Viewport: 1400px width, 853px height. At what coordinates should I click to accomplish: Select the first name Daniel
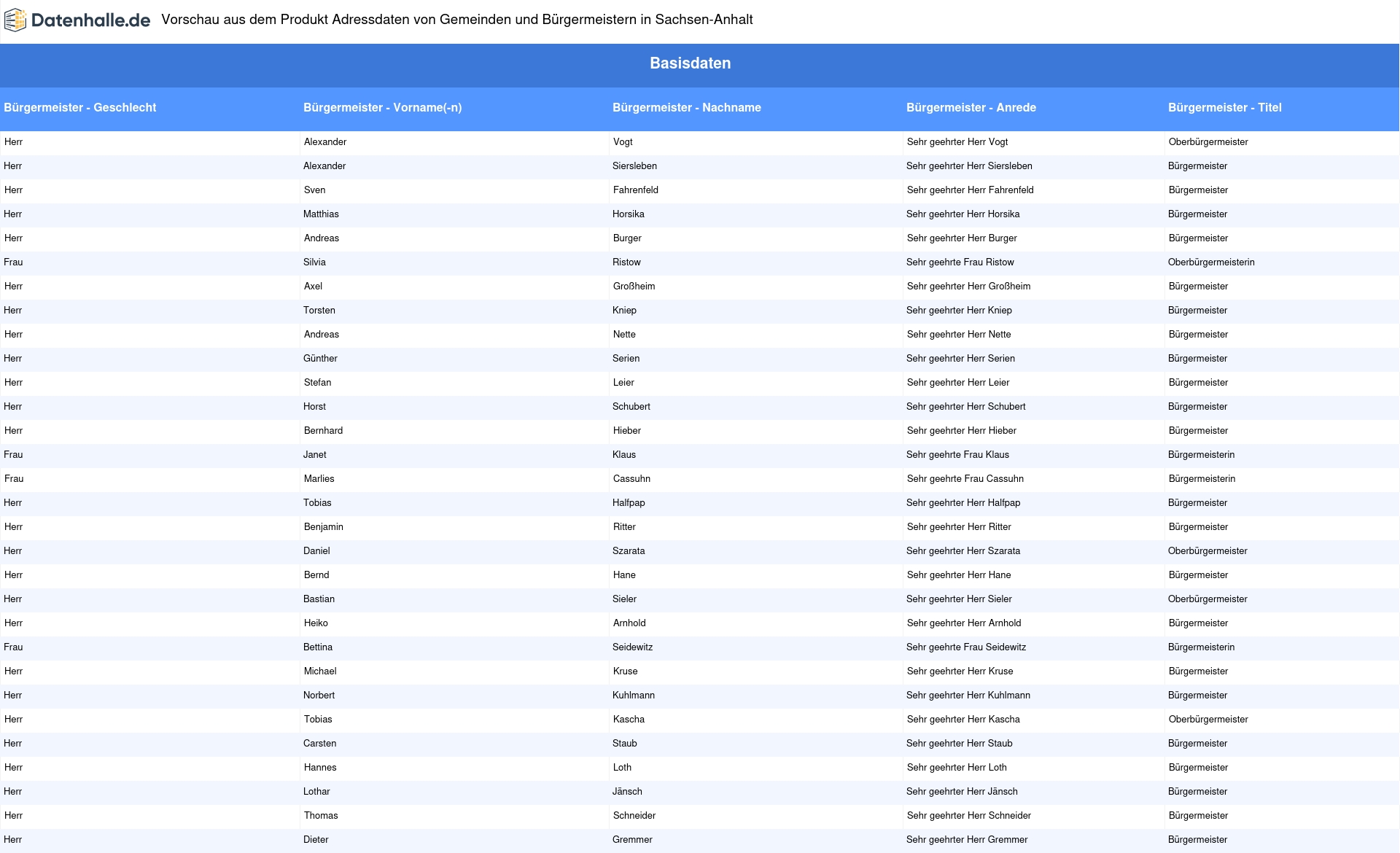(x=316, y=551)
